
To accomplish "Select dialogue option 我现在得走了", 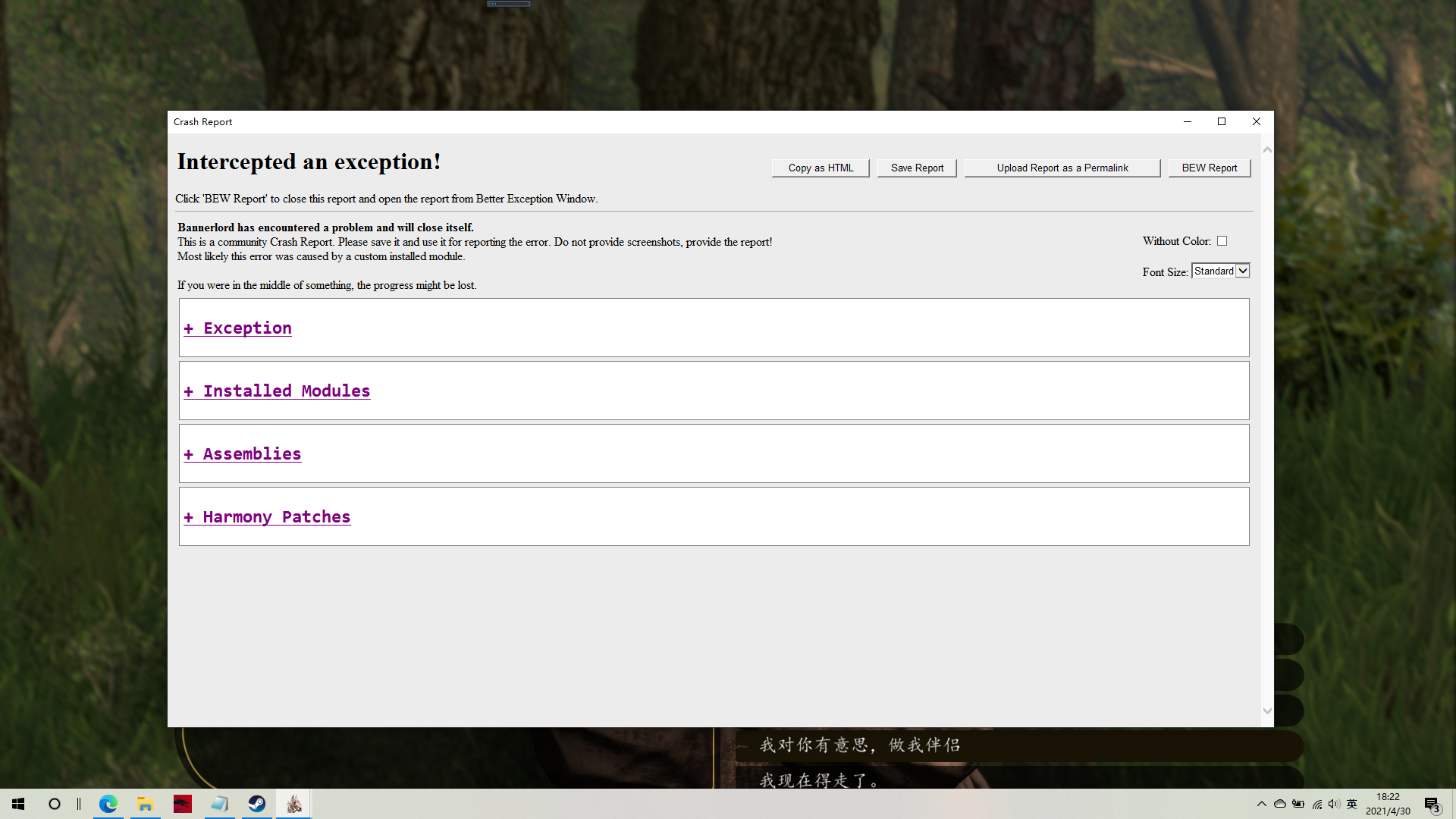I will [x=1018, y=780].
